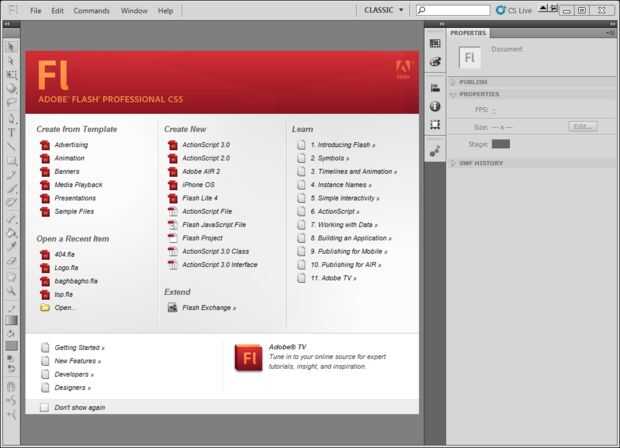Open the Properties panel options menu

[611, 33]
